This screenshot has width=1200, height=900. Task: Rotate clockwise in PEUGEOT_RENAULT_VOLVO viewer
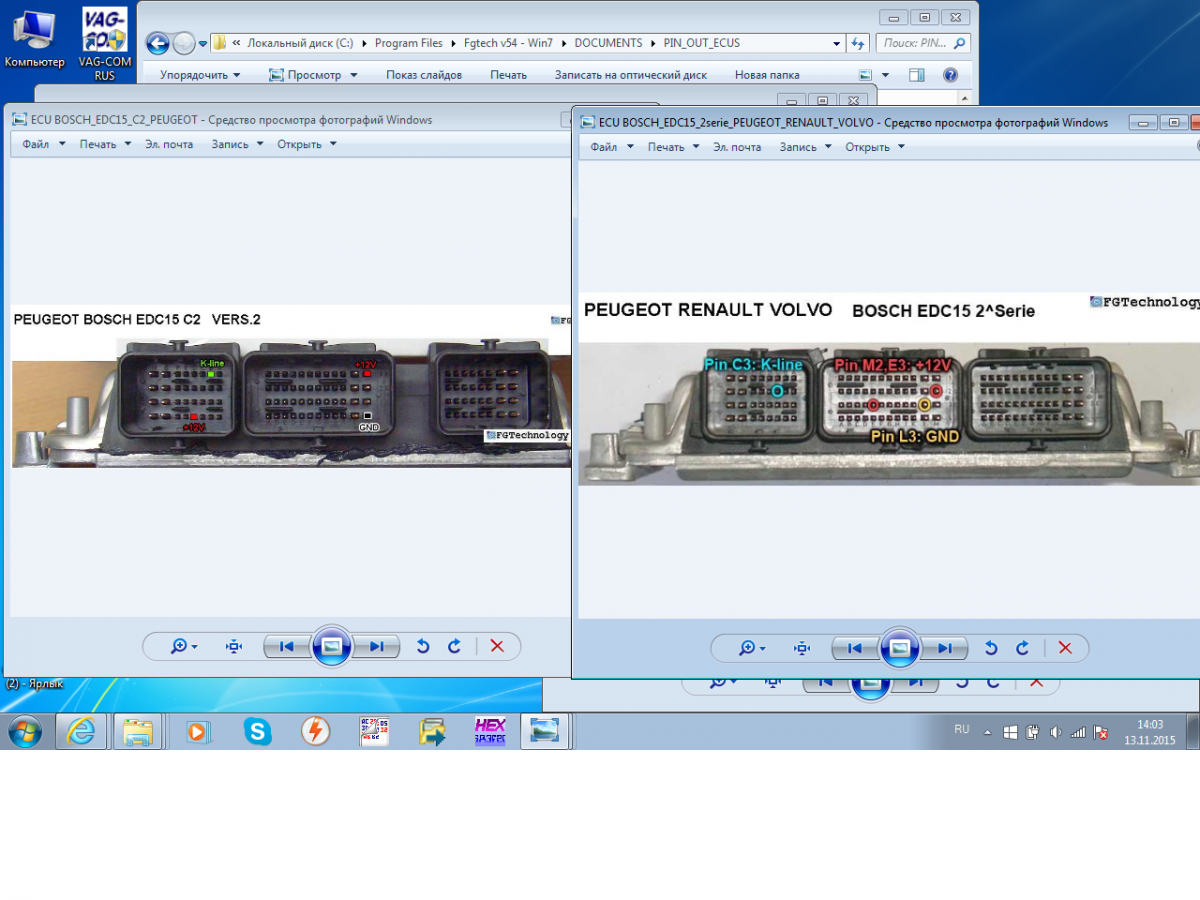(1023, 648)
